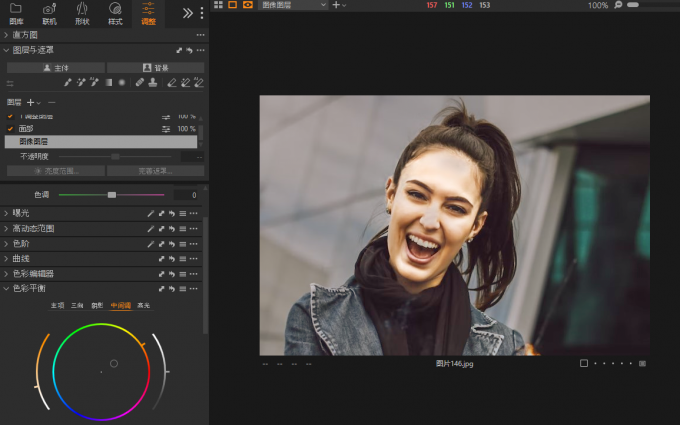Select the magic brush mask tool

81,82
